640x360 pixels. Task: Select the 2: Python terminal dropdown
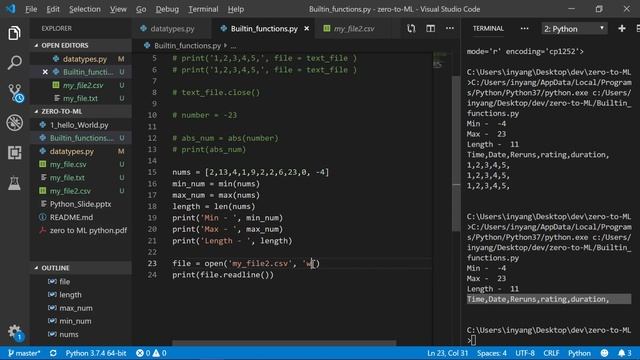coord(574,29)
